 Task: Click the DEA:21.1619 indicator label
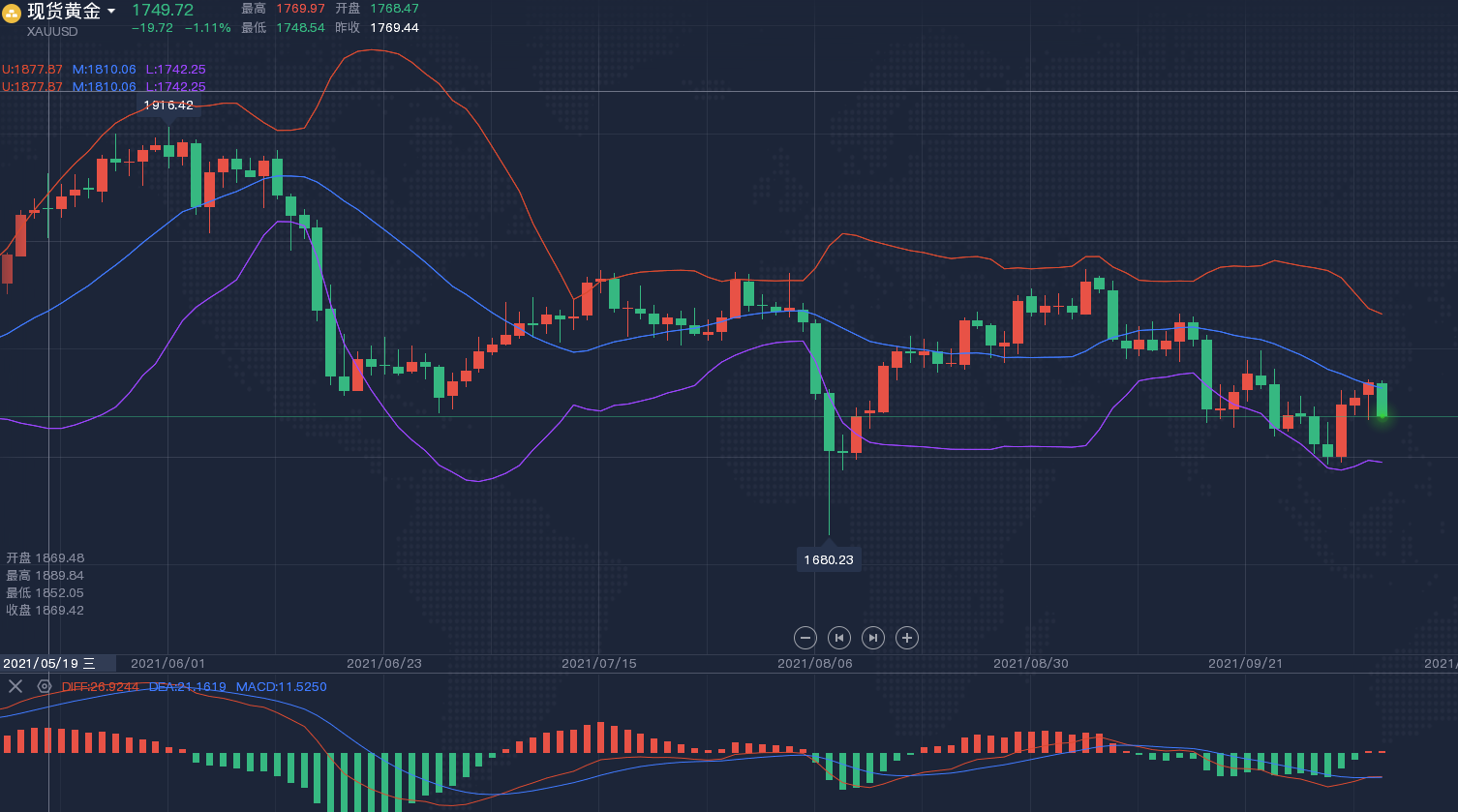pyautogui.click(x=187, y=687)
